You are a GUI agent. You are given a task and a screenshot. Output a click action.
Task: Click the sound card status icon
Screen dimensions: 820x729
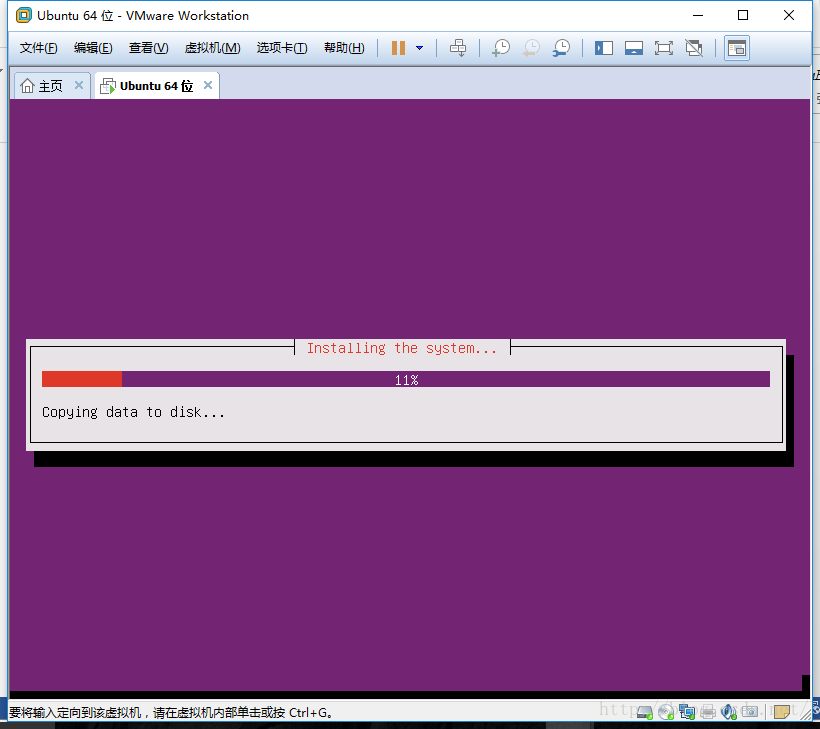click(728, 712)
